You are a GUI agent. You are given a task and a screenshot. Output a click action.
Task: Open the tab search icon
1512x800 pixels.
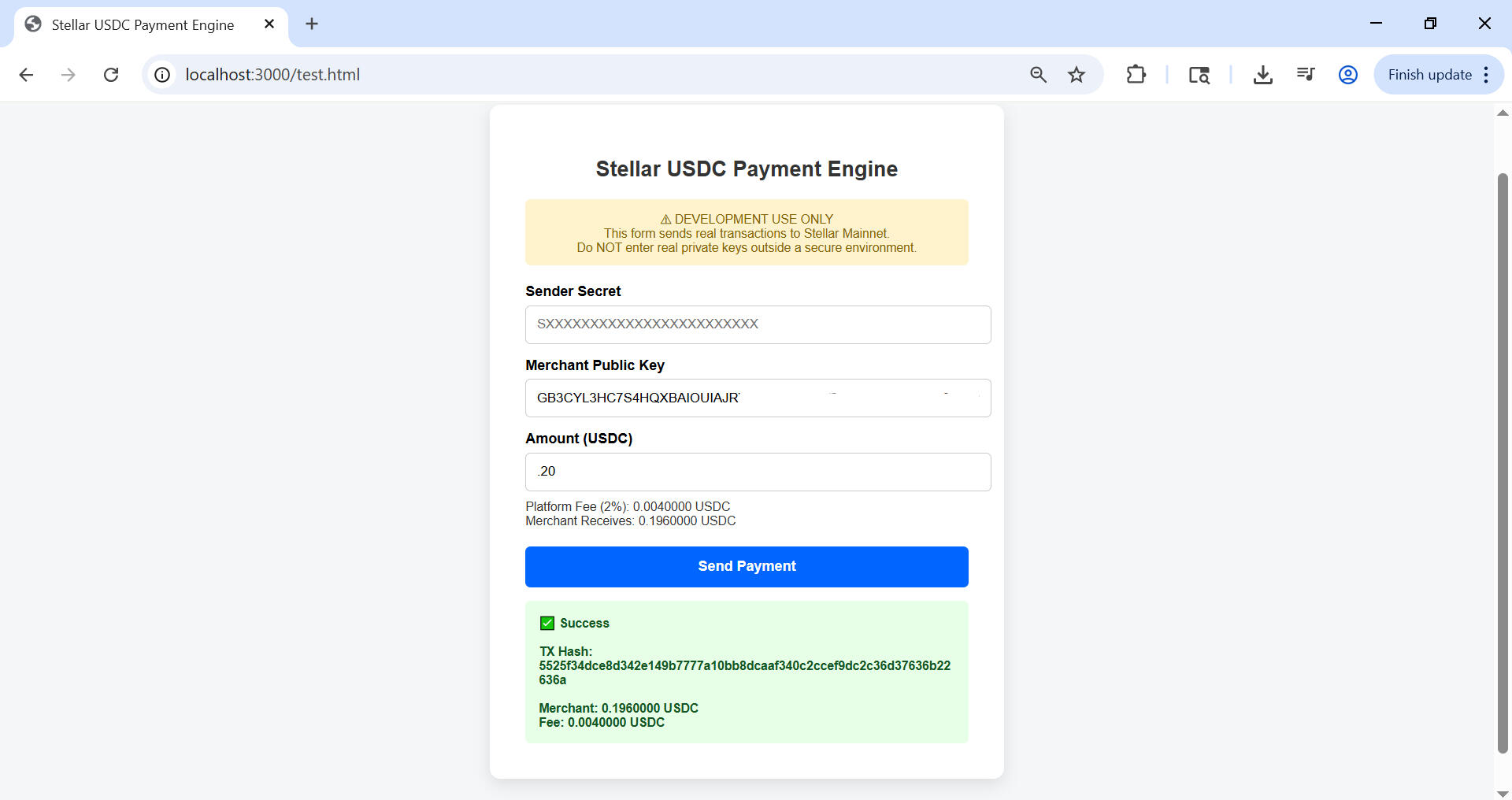point(1199,75)
